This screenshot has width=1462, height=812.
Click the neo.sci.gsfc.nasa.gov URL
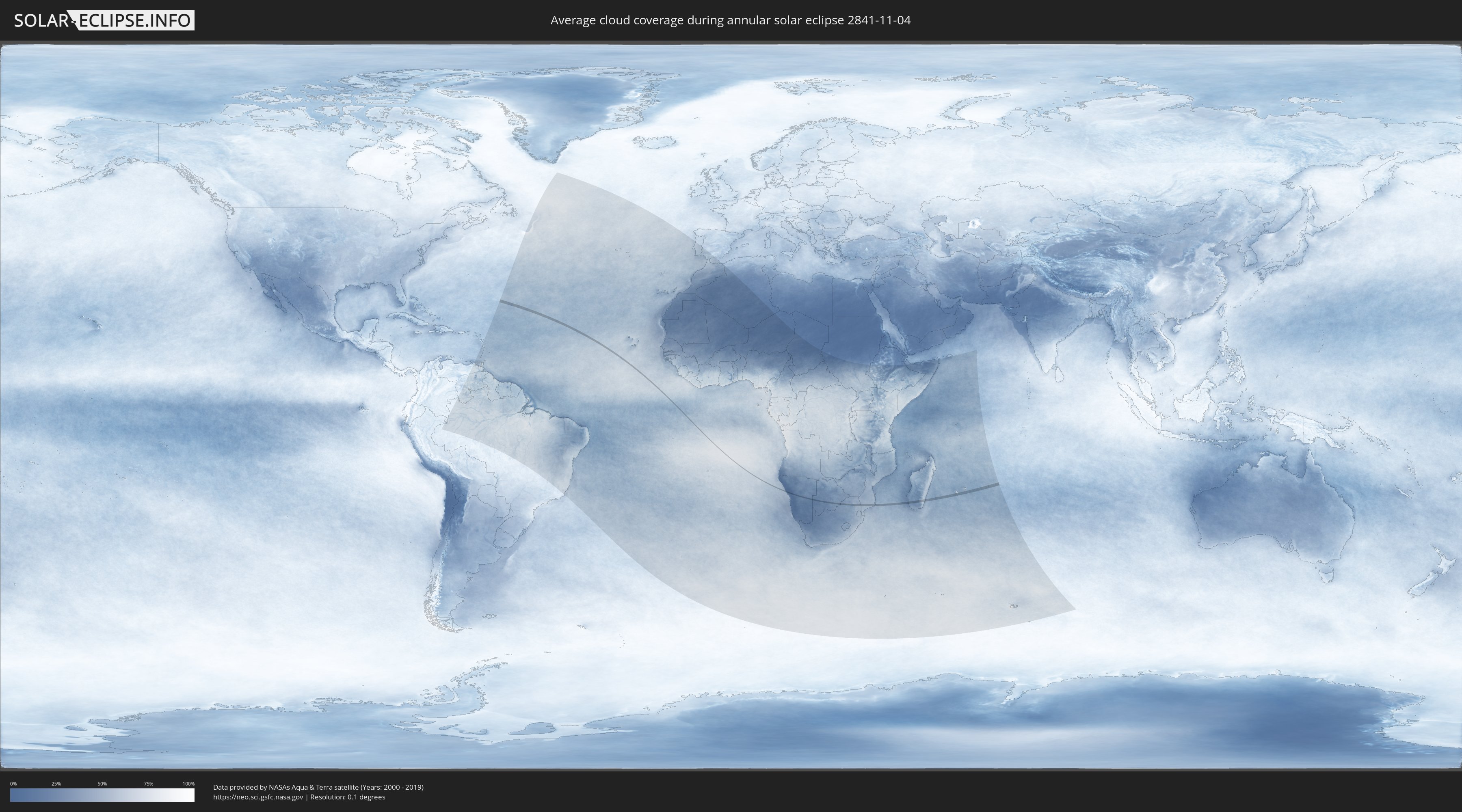pyautogui.click(x=257, y=797)
